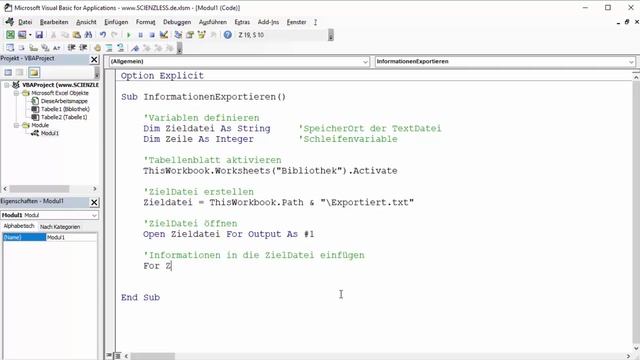Click the (Name) property value Modul1
The height and width of the screenshot is (360, 640).
(71, 237)
